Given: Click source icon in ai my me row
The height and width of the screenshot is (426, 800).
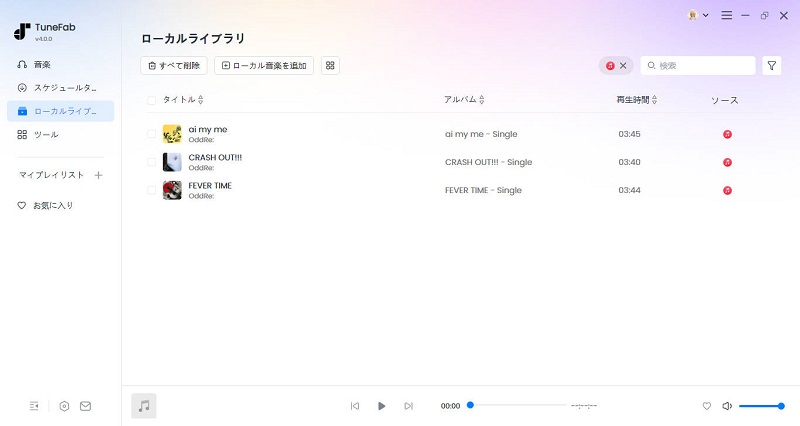Looking at the screenshot, I should [x=728, y=134].
